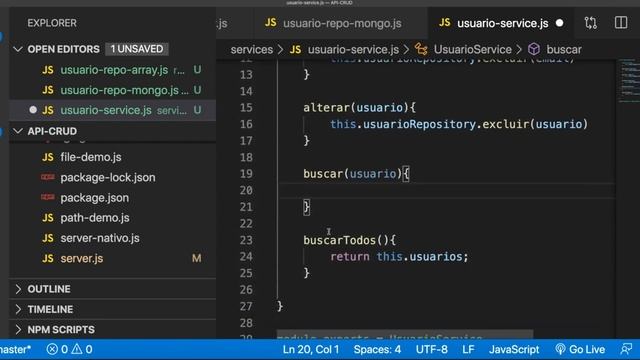Click the feedback icon in status bar
The width and height of the screenshot is (640, 360).
click(x=626, y=349)
